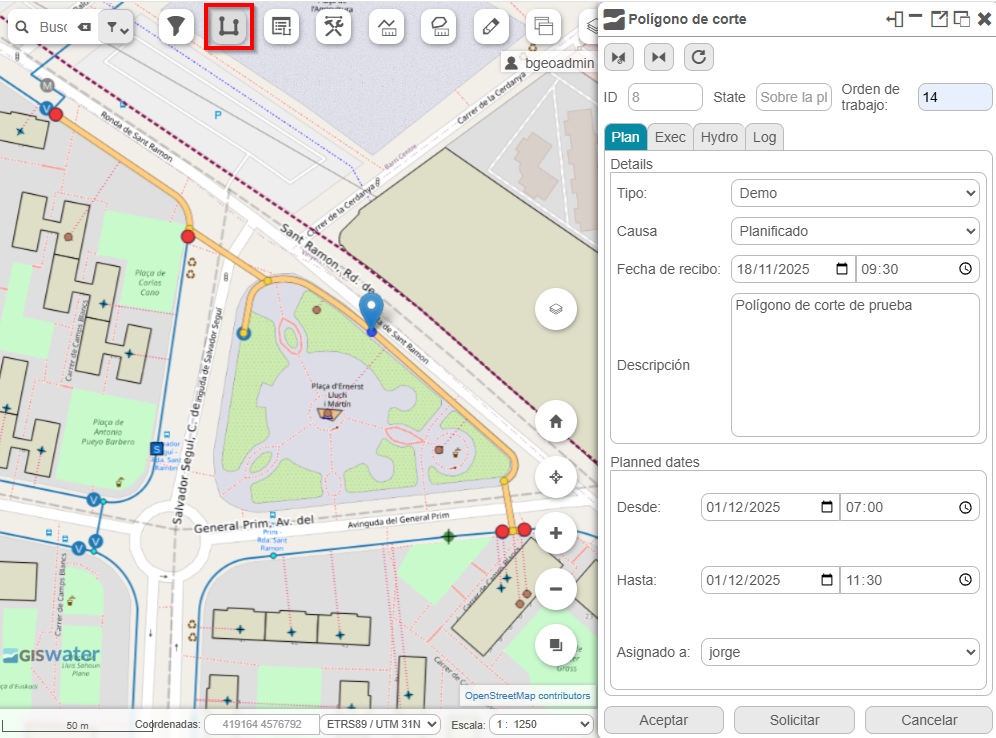This screenshot has height=738, width=996.
Task: Switch to the Hydro tab
Action: (x=719, y=137)
